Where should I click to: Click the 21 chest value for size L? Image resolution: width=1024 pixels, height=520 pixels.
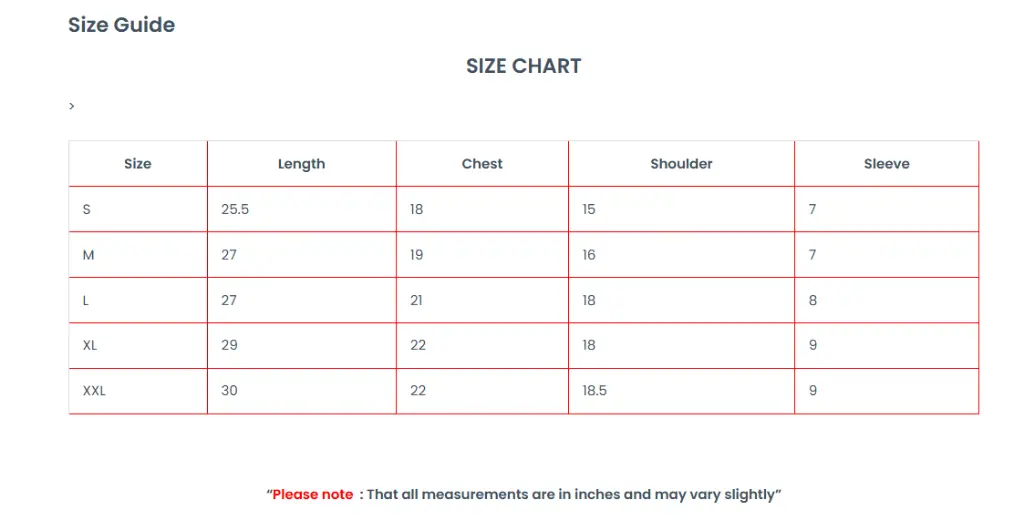(x=416, y=301)
